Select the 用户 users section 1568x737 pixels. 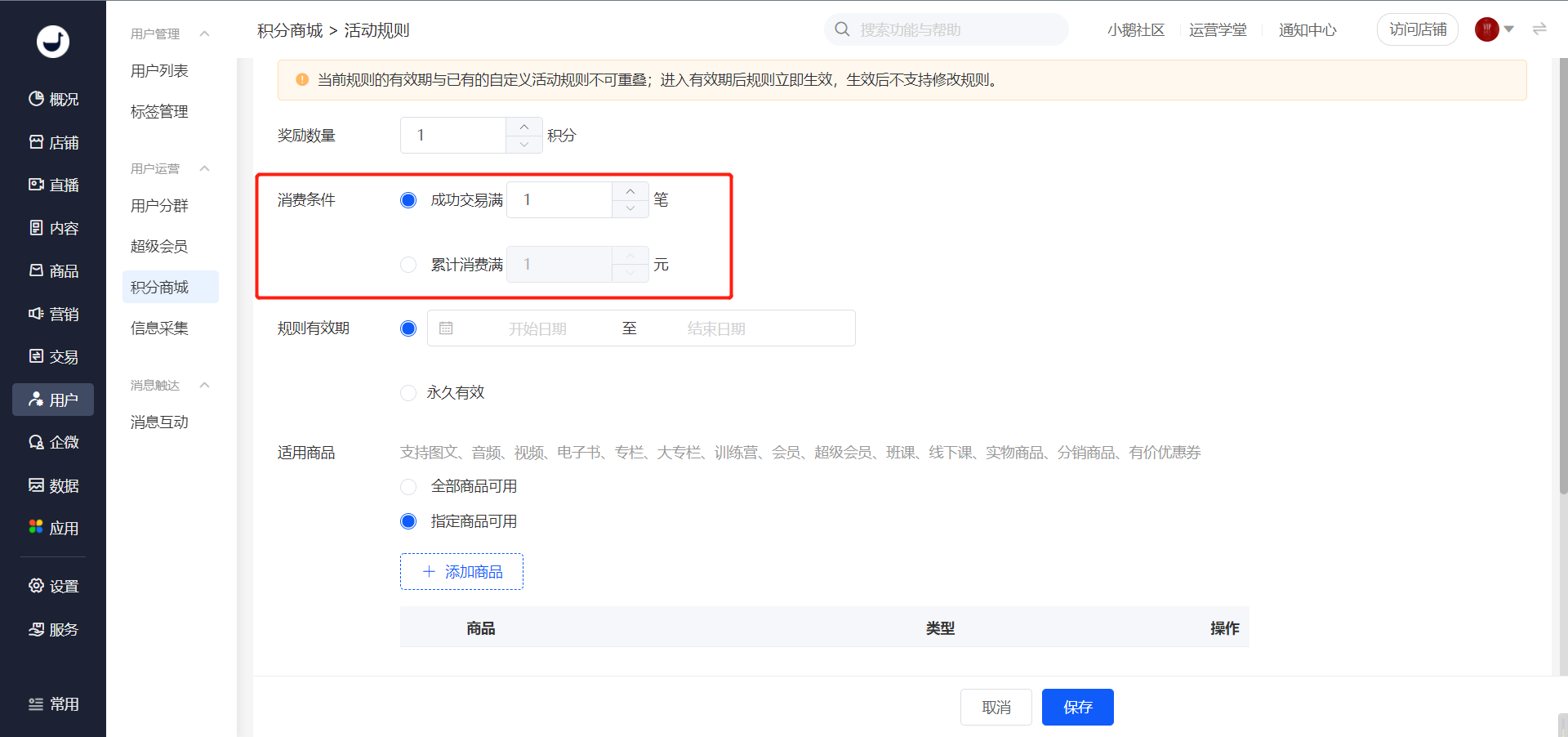click(53, 400)
